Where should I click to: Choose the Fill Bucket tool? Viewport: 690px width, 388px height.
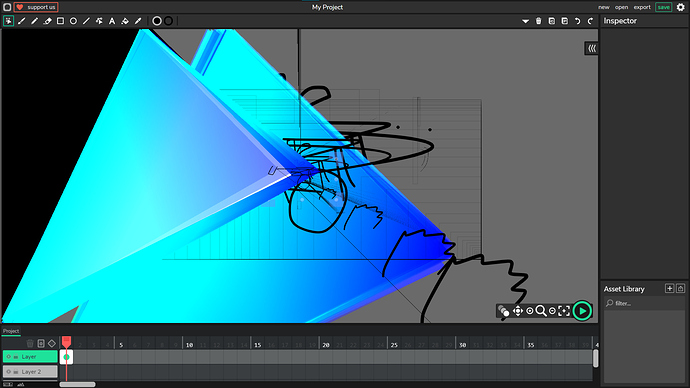[125, 21]
